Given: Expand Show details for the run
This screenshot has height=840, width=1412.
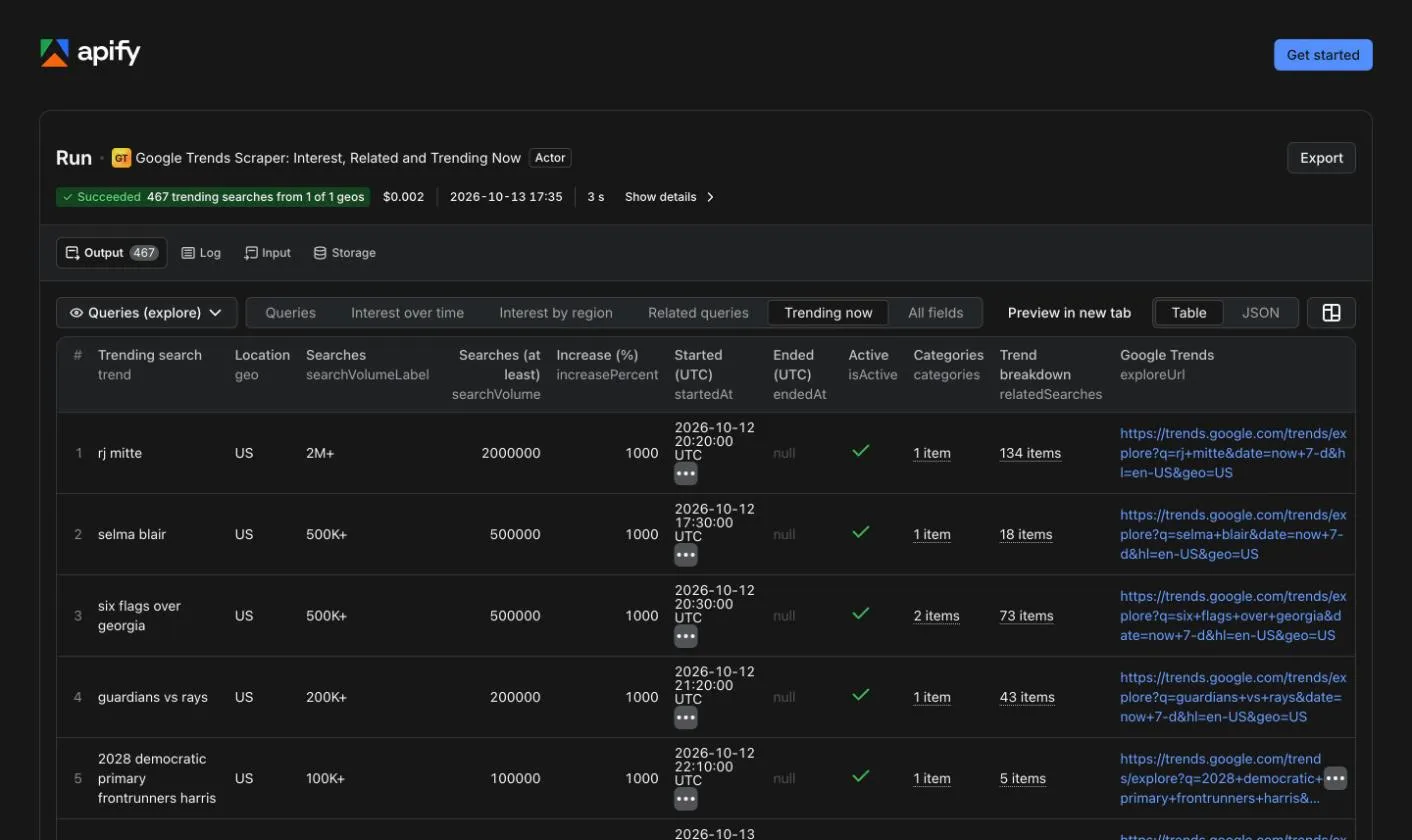Looking at the screenshot, I should [x=670, y=197].
